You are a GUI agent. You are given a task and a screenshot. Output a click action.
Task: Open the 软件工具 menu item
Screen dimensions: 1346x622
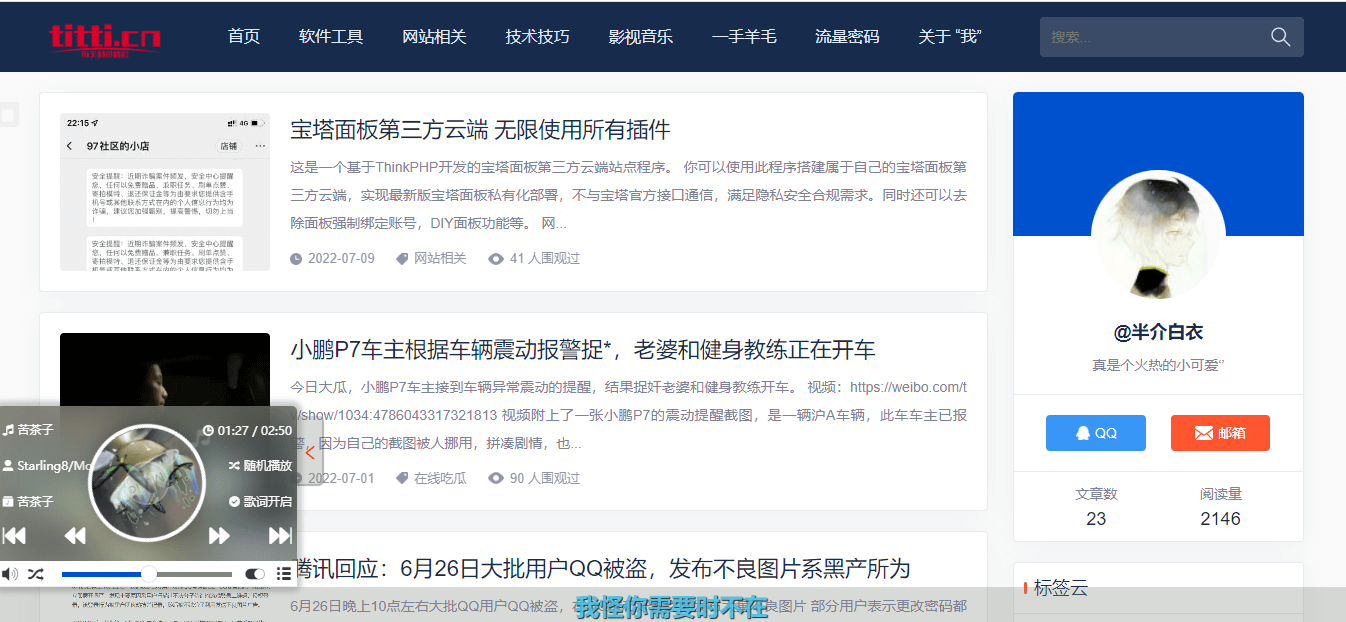pos(331,36)
